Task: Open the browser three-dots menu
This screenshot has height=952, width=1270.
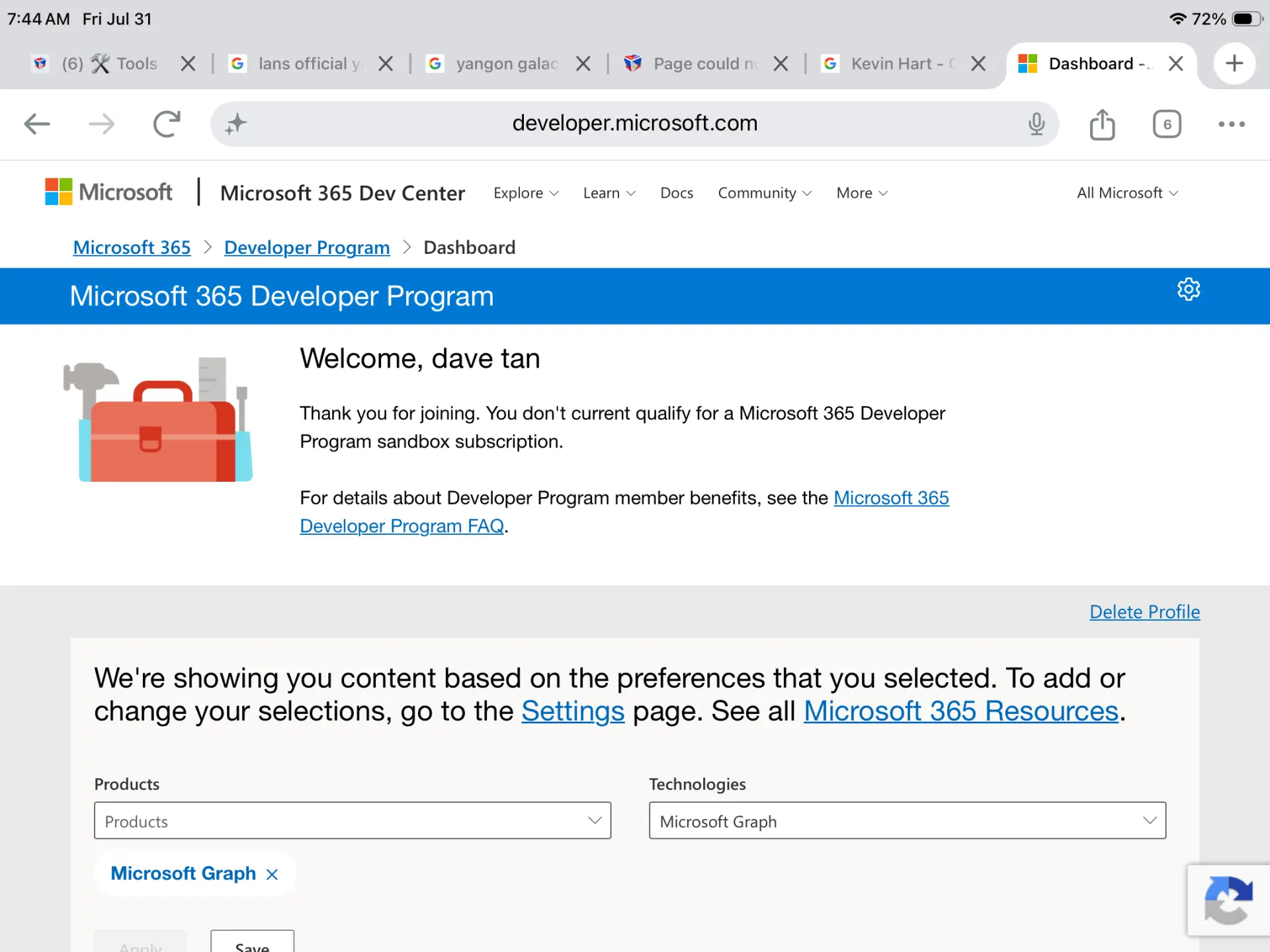Action: click(x=1232, y=124)
